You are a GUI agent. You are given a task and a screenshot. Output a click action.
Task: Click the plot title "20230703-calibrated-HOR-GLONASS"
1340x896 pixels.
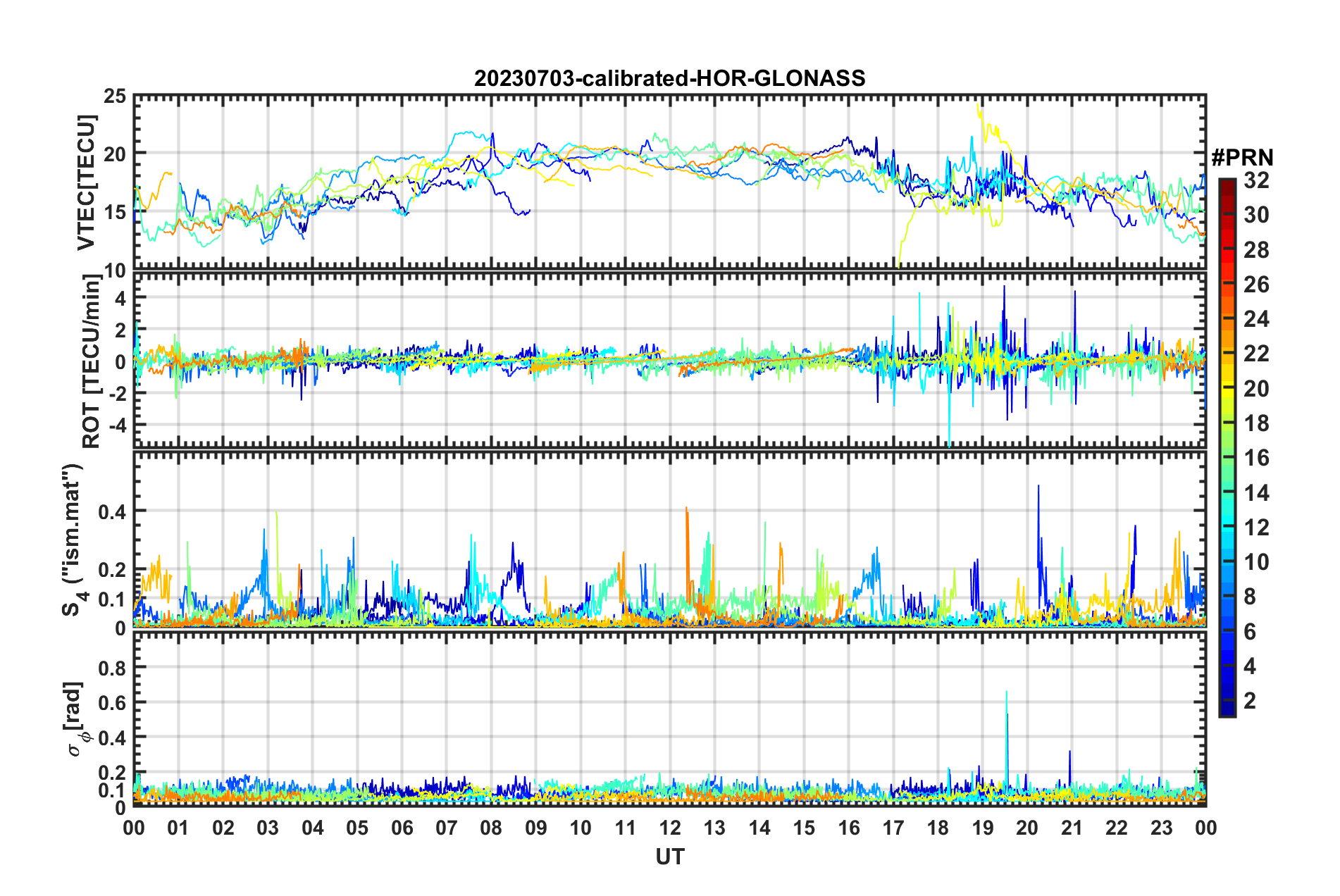[x=669, y=78]
